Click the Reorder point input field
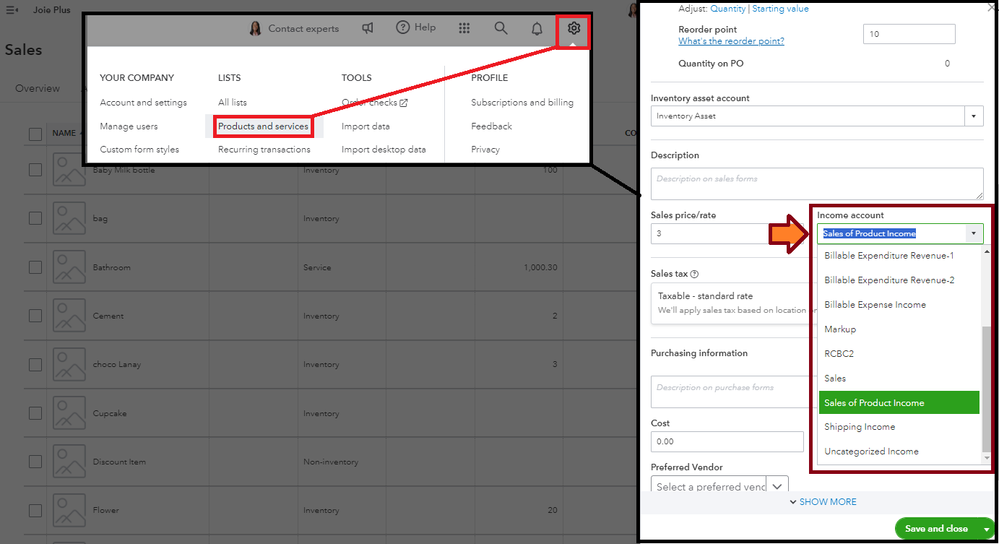Image resolution: width=999 pixels, height=544 pixels. (909, 34)
